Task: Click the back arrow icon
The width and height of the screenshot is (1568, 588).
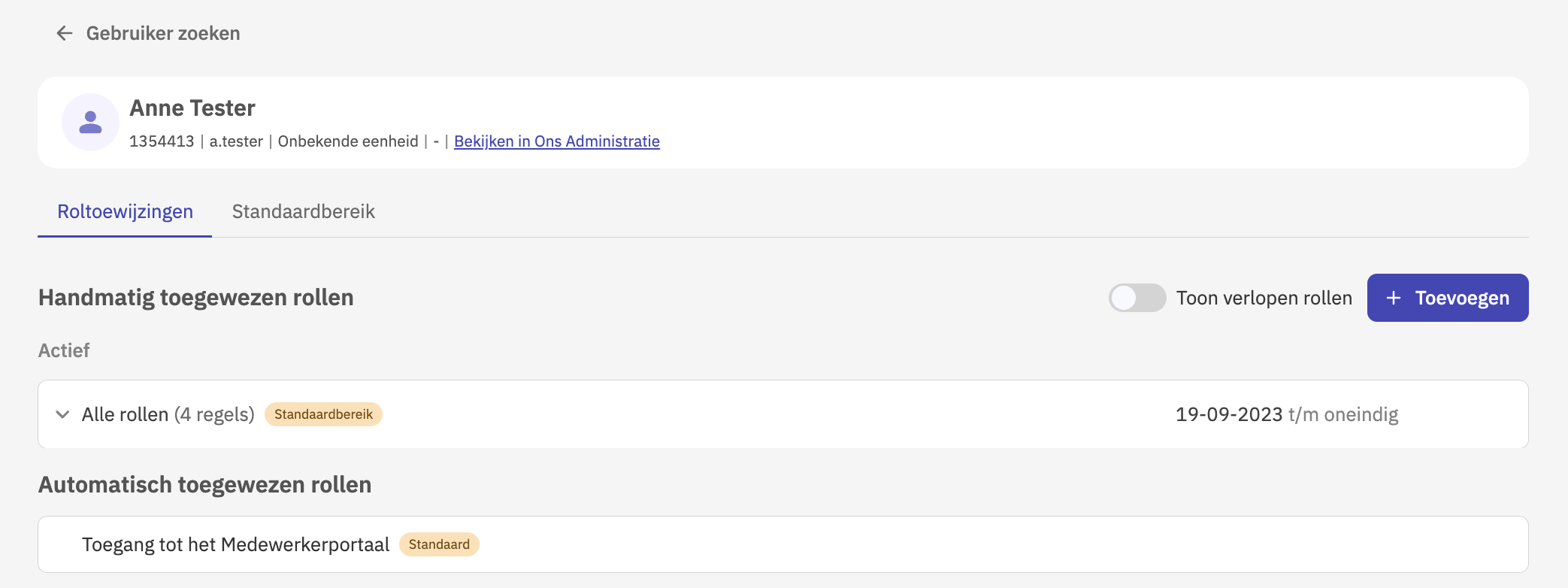Action: (65, 33)
